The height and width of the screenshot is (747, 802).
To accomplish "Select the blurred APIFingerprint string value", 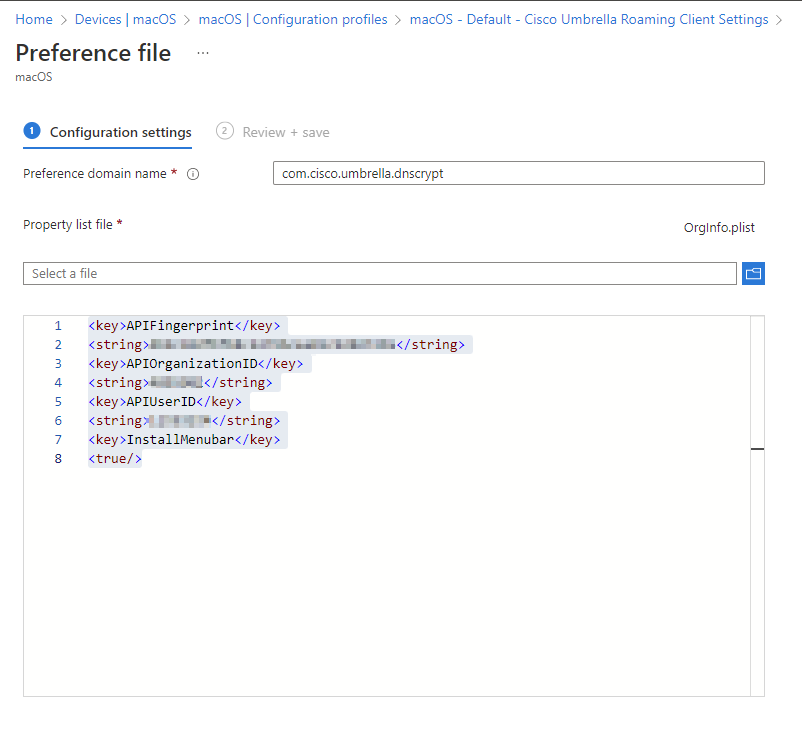I will click(x=273, y=344).
